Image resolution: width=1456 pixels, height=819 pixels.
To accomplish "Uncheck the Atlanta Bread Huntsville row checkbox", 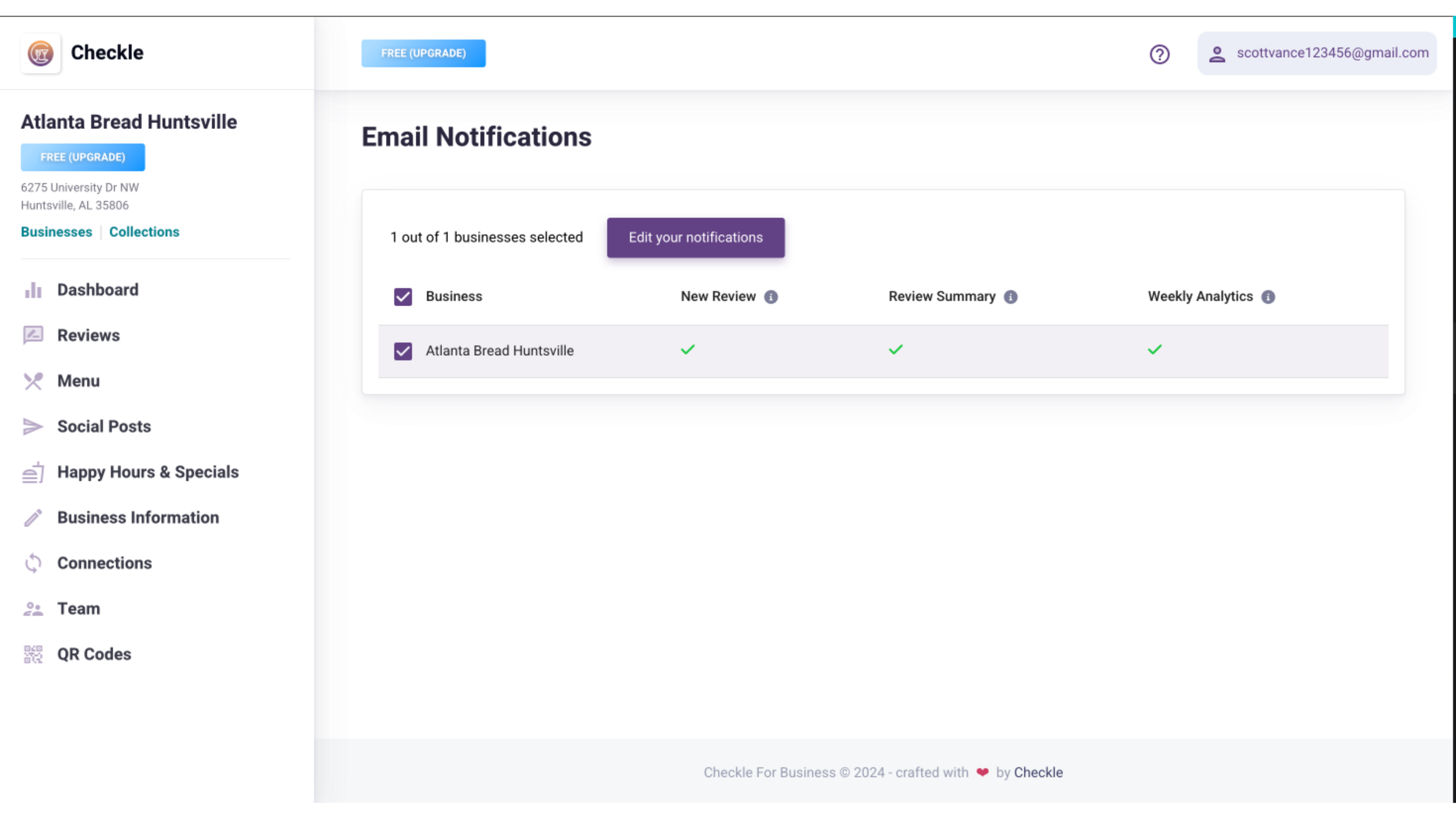I will (x=403, y=351).
